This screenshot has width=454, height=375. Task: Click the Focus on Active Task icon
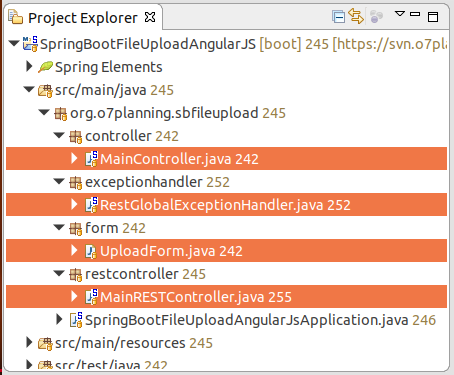[x=376, y=16]
